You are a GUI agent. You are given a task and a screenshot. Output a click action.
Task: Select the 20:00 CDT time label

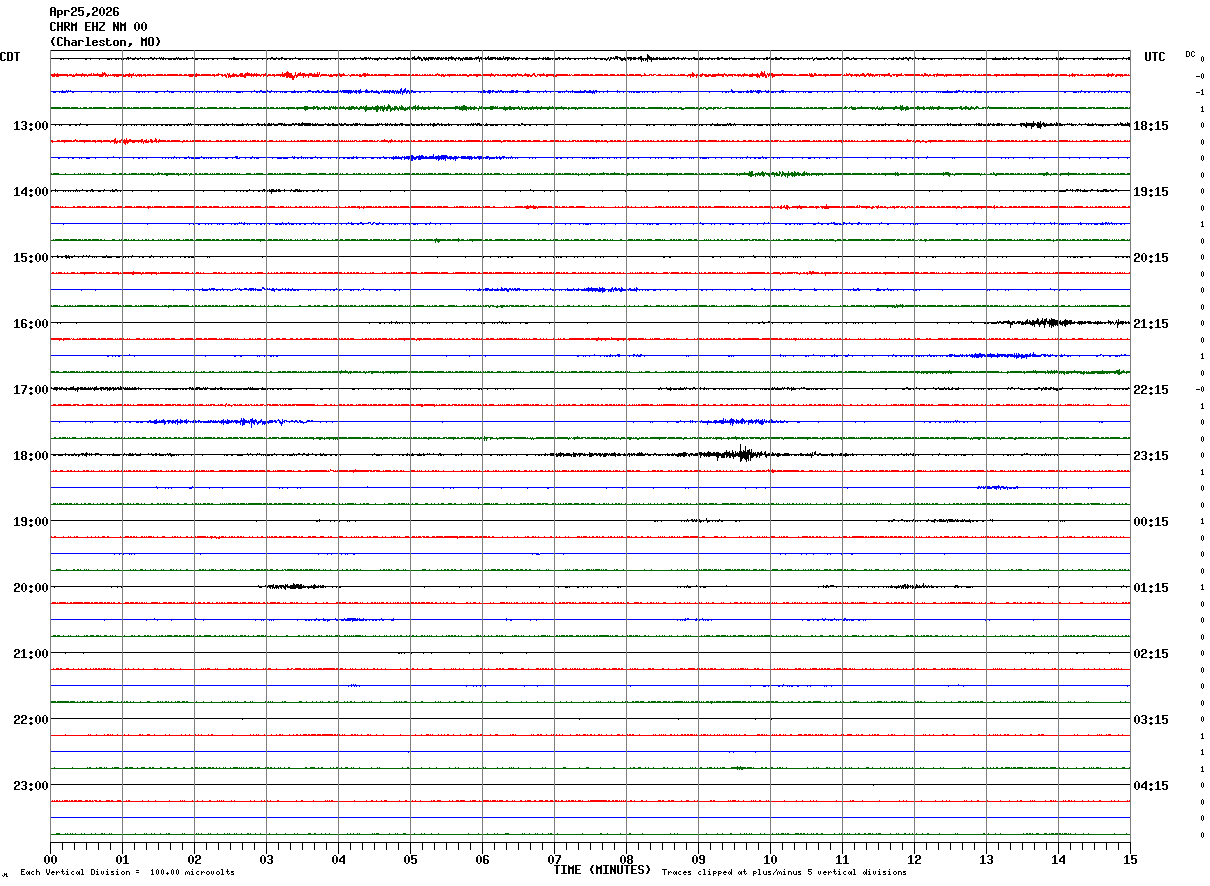31,588
